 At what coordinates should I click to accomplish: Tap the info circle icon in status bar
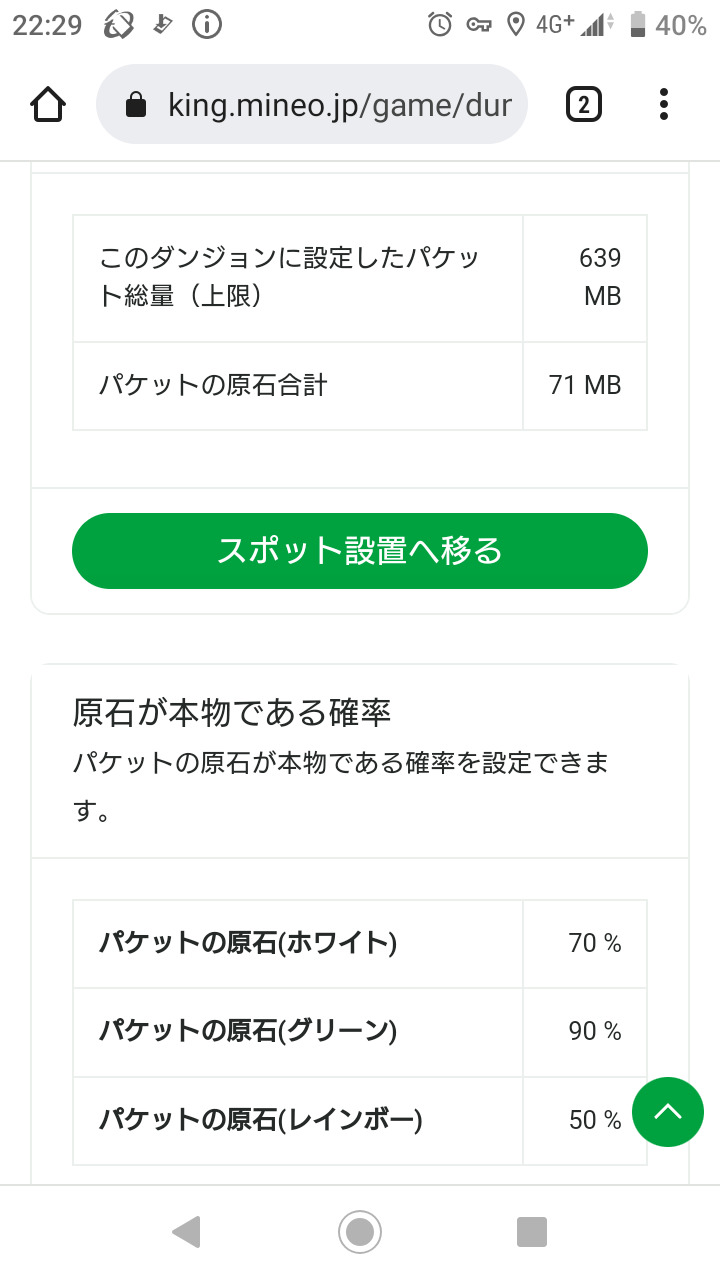[207, 25]
